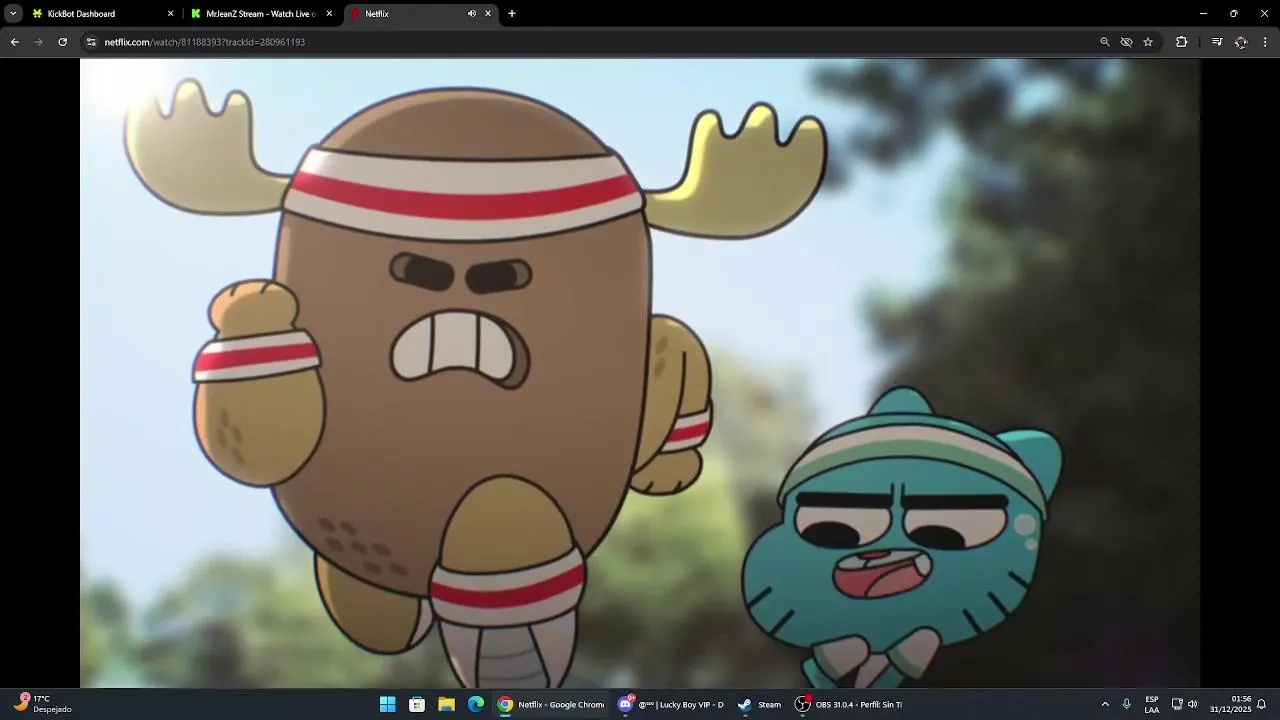This screenshot has height=720, width=1280.
Task: Bookmark this page with the star icon
Action: coord(1148,42)
